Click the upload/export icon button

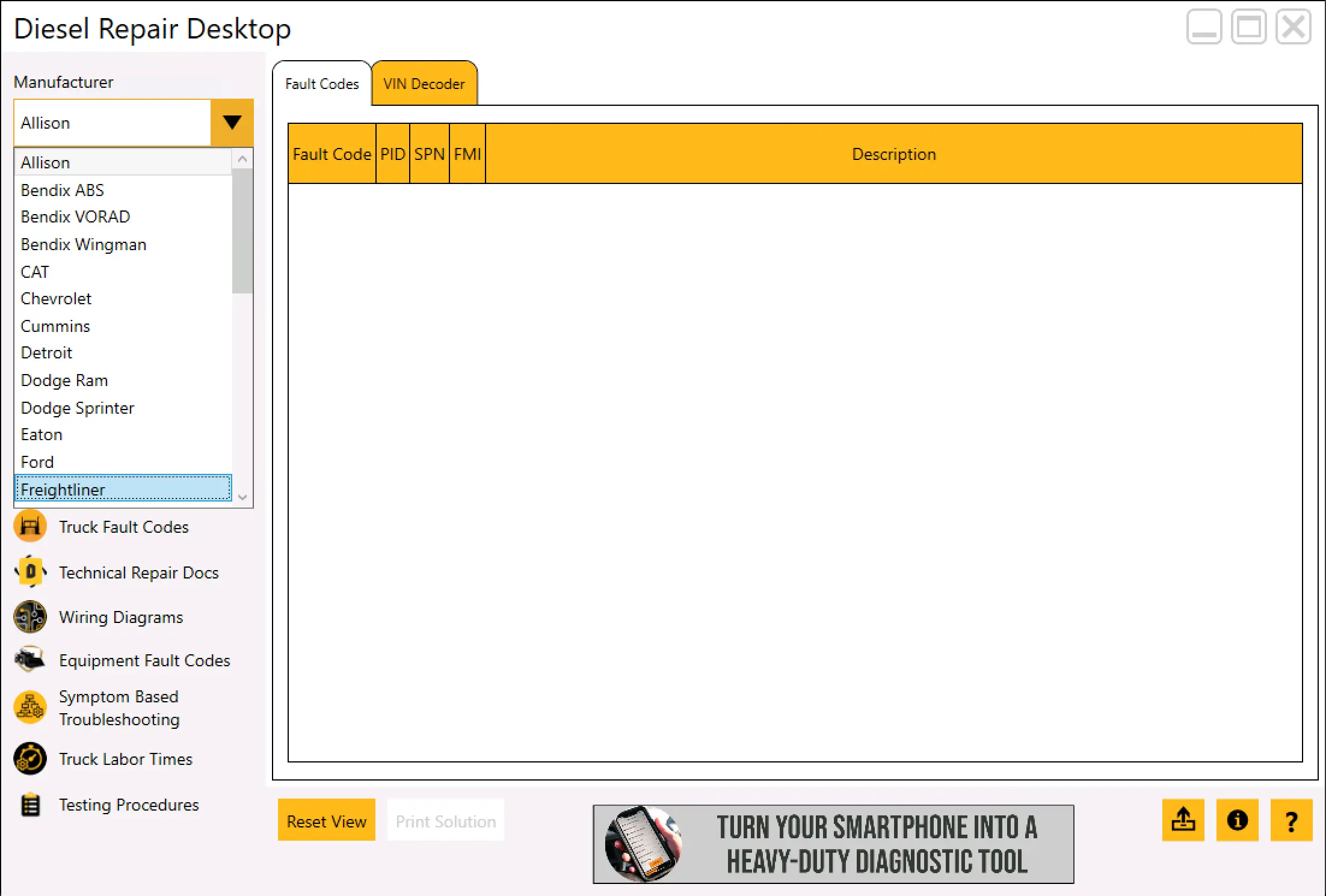1183,820
